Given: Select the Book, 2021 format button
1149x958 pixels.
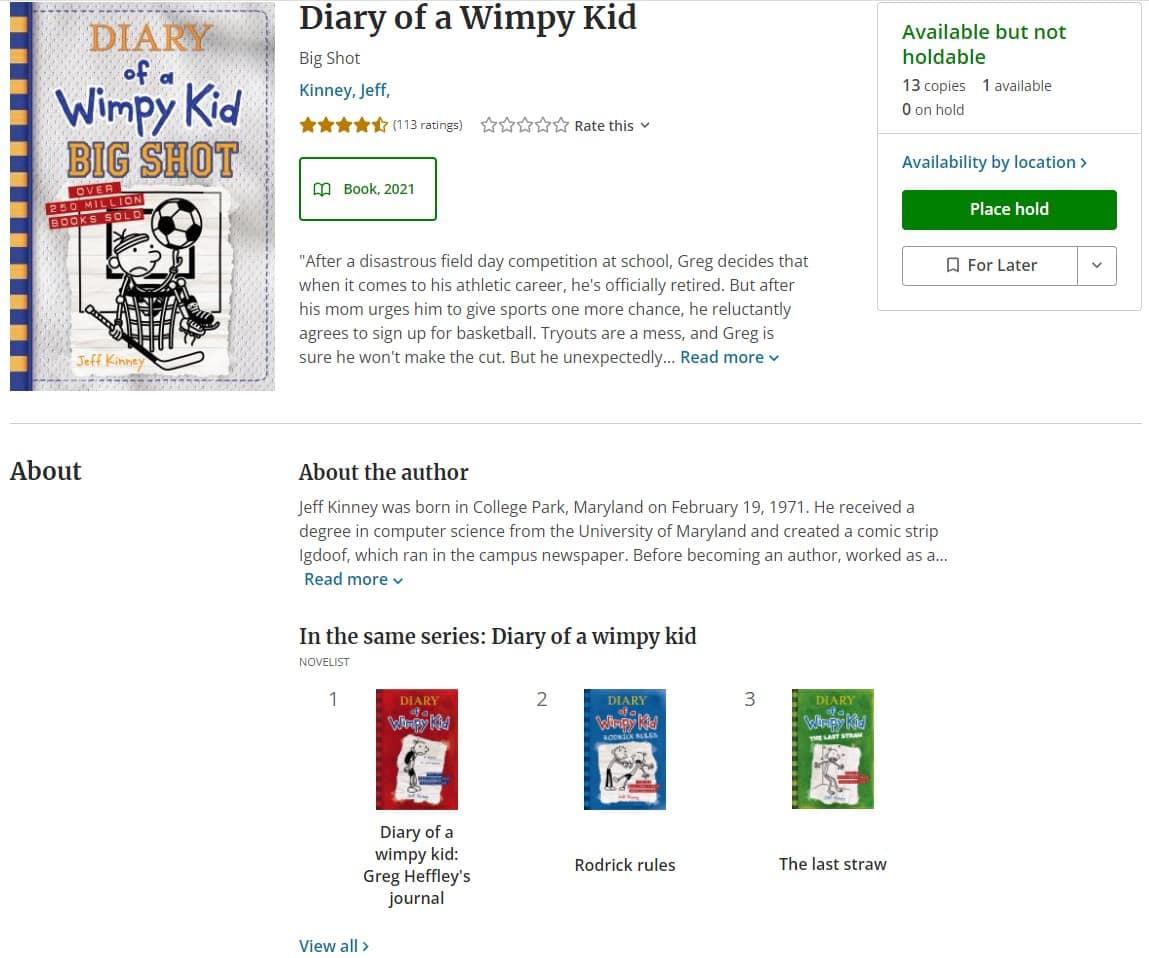Looking at the screenshot, I should (368, 189).
